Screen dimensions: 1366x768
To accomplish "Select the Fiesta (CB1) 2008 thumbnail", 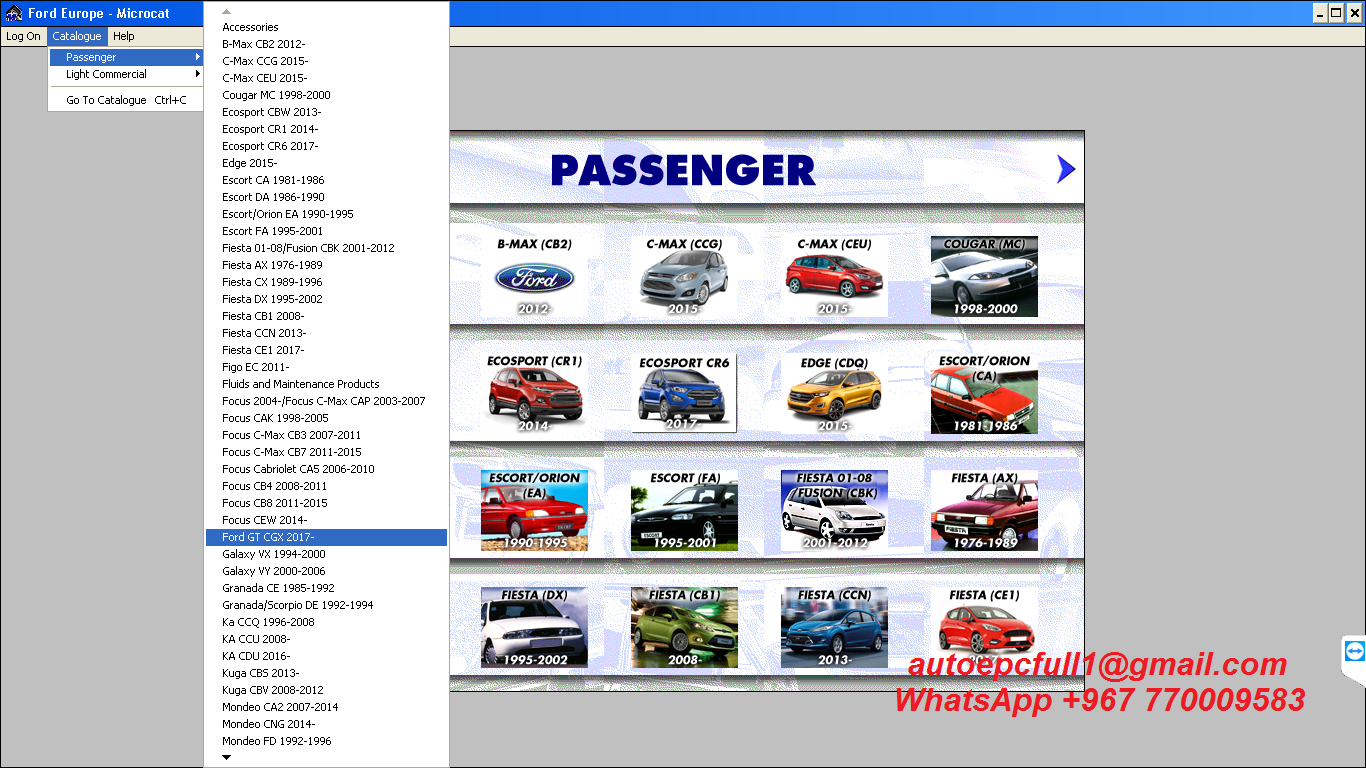I will [x=684, y=628].
